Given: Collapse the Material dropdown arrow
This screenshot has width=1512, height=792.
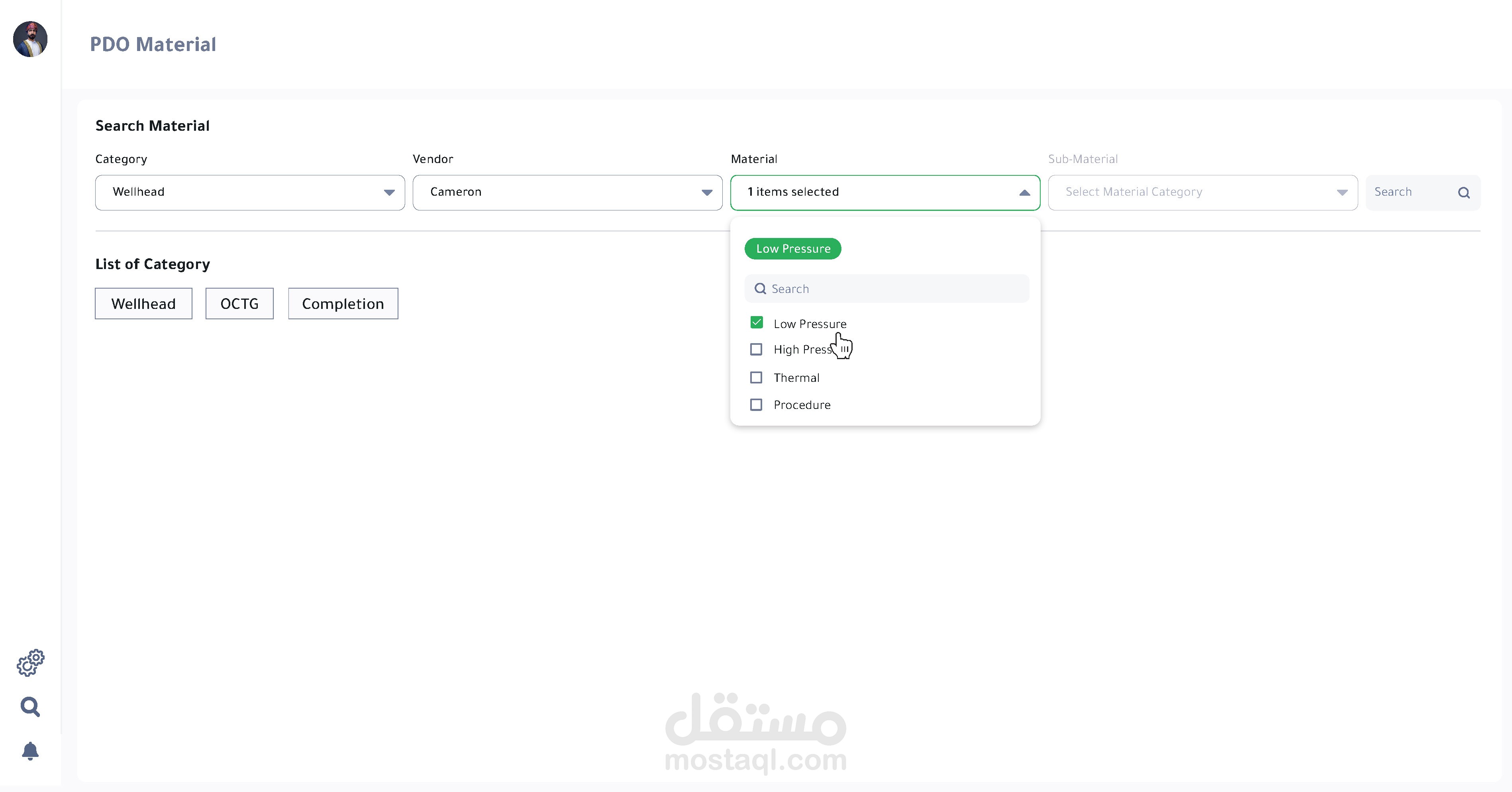Looking at the screenshot, I should point(1024,193).
